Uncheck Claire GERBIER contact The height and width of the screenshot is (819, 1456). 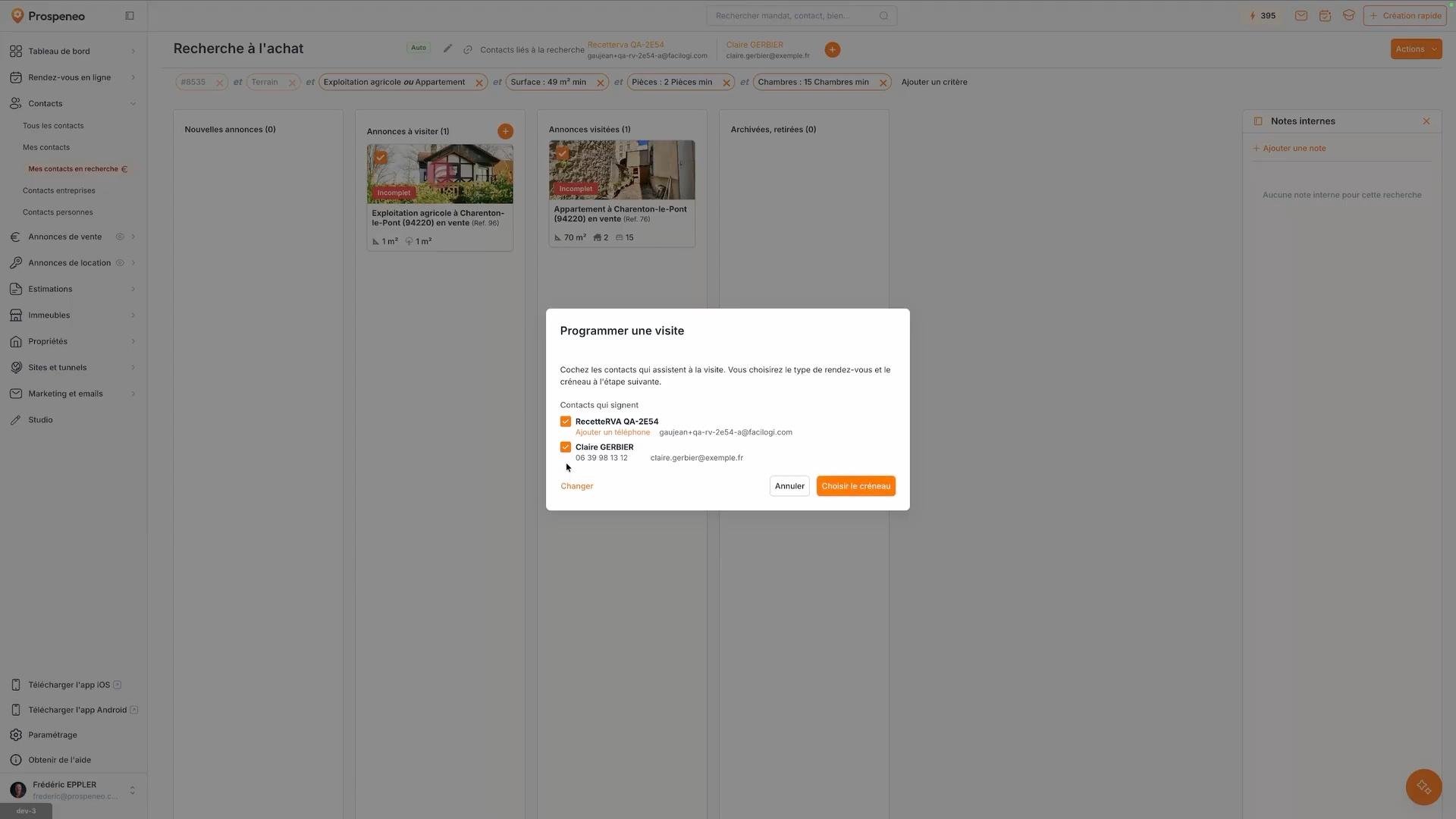coord(566,447)
